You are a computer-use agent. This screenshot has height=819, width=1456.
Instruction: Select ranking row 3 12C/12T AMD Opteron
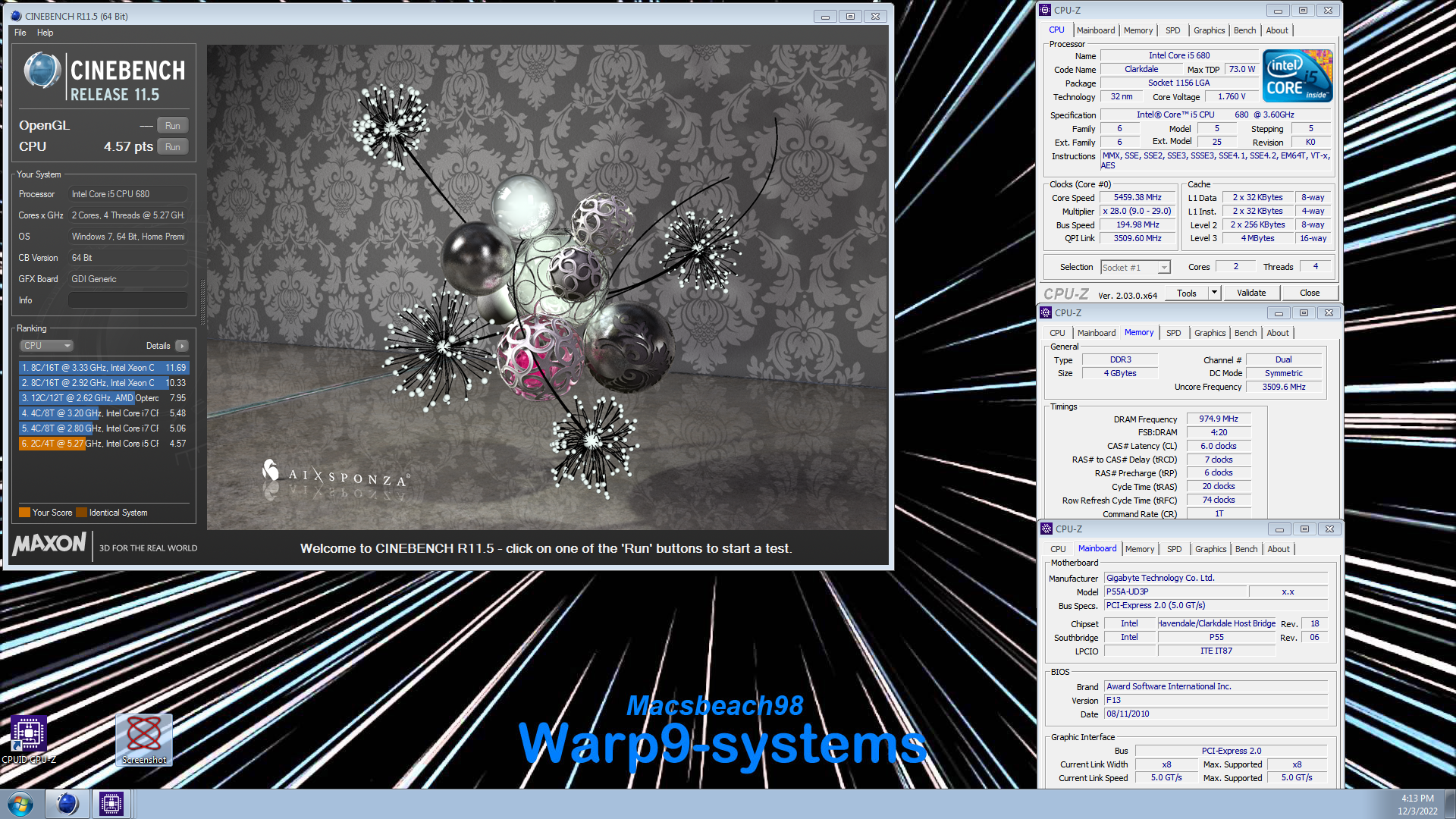click(x=103, y=398)
